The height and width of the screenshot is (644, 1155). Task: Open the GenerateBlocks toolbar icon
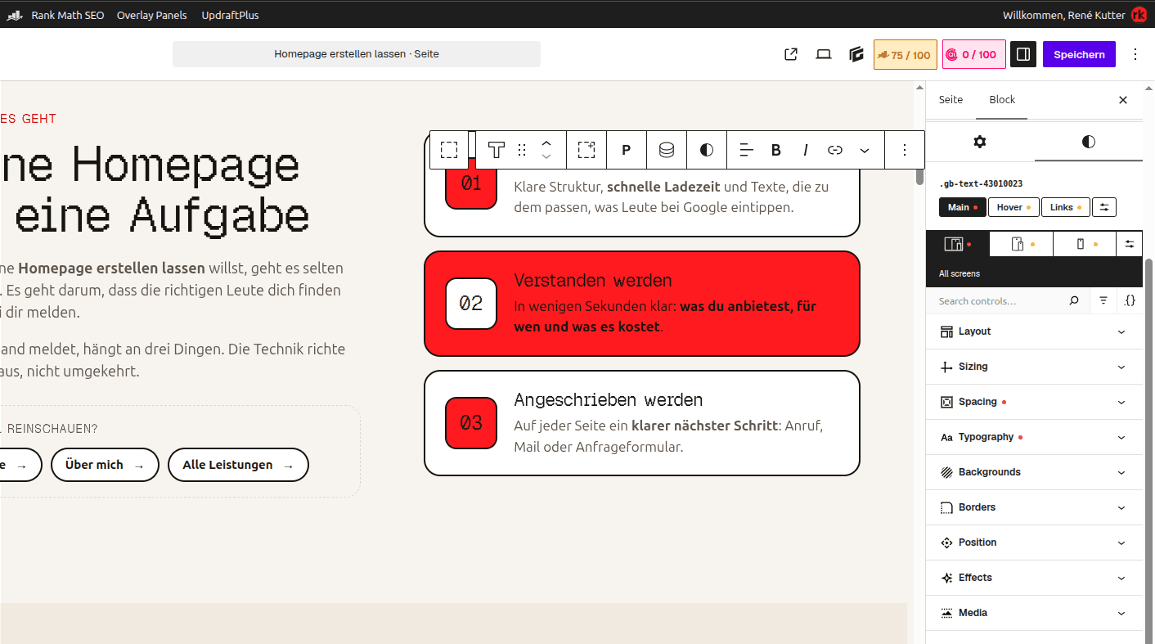(x=856, y=54)
